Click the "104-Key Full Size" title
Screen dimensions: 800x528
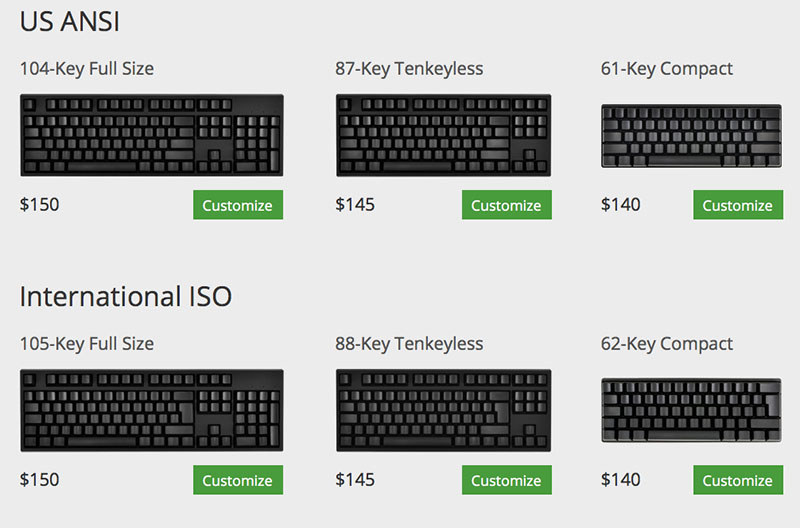coord(87,69)
